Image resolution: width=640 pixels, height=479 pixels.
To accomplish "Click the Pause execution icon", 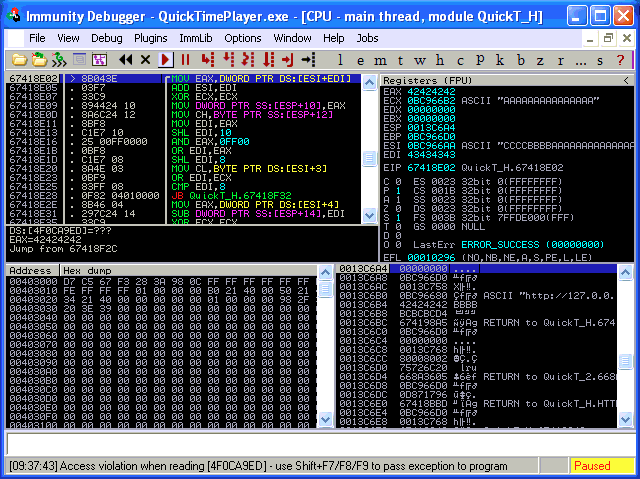I will coord(185,60).
